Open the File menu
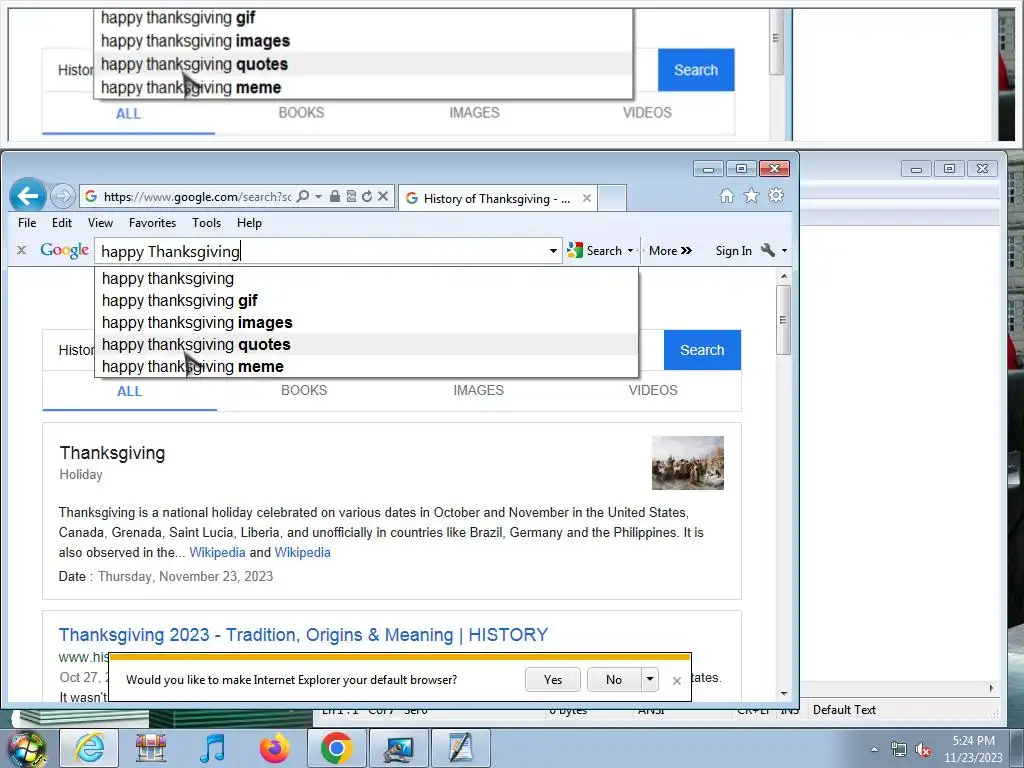 coord(27,223)
